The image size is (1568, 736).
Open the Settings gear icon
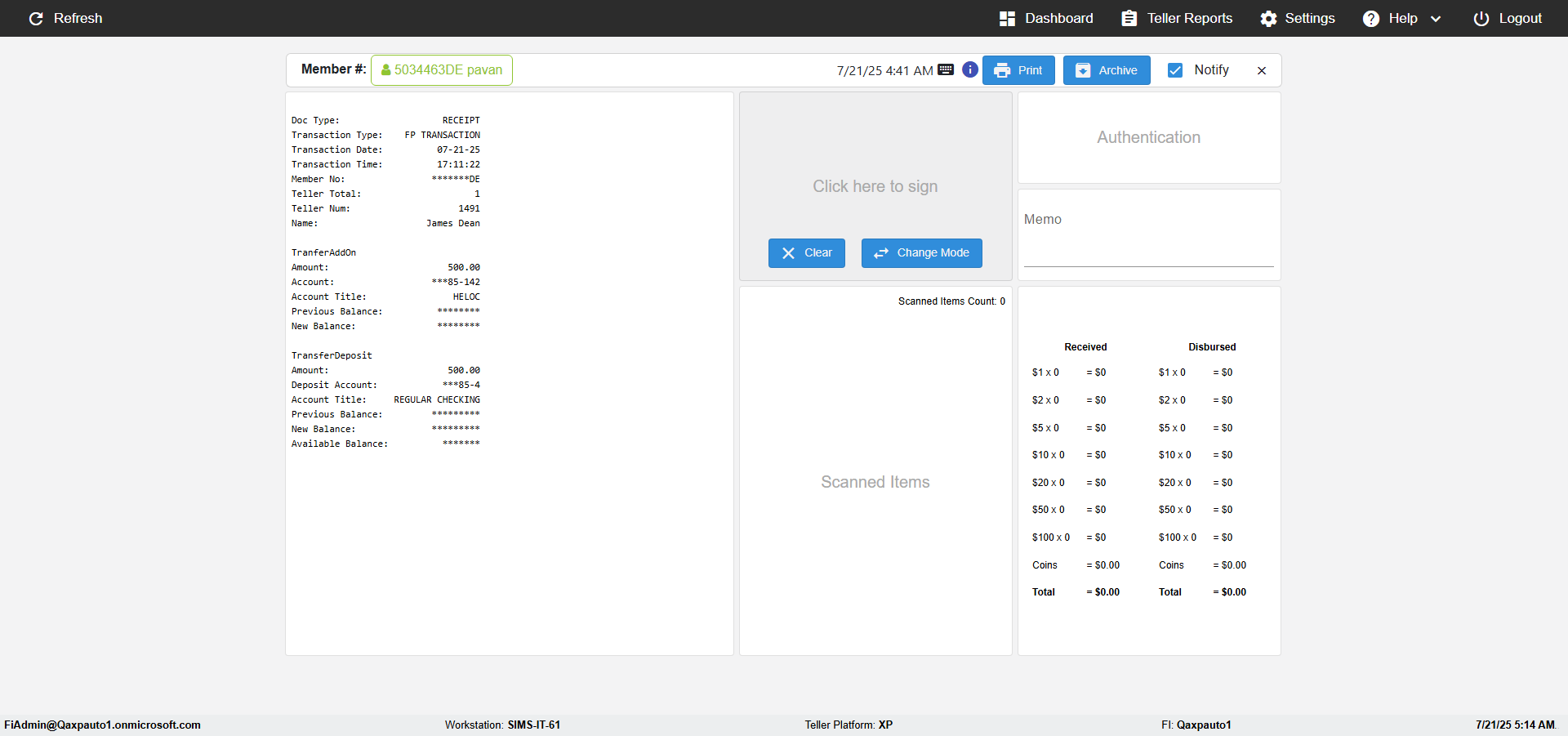pos(1268,19)
